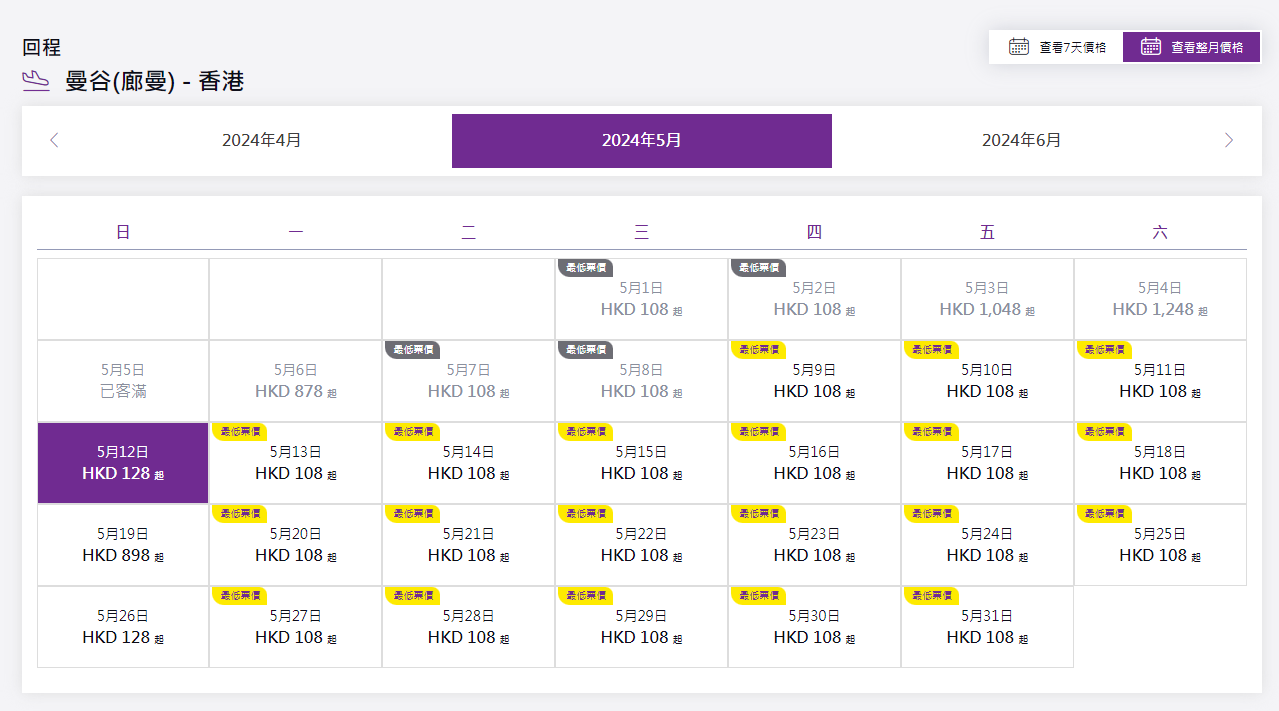Viewport: 1279px width, 711px height.
Task: Go to previous month with left arrow
Action: click(54, 140)
